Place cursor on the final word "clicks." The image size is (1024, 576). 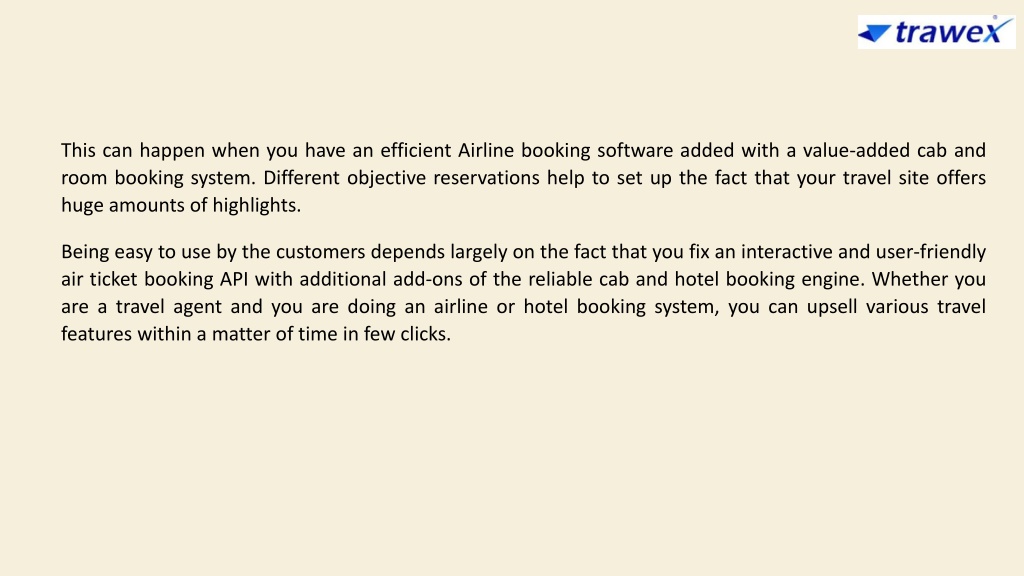click(x=426, y=334)
